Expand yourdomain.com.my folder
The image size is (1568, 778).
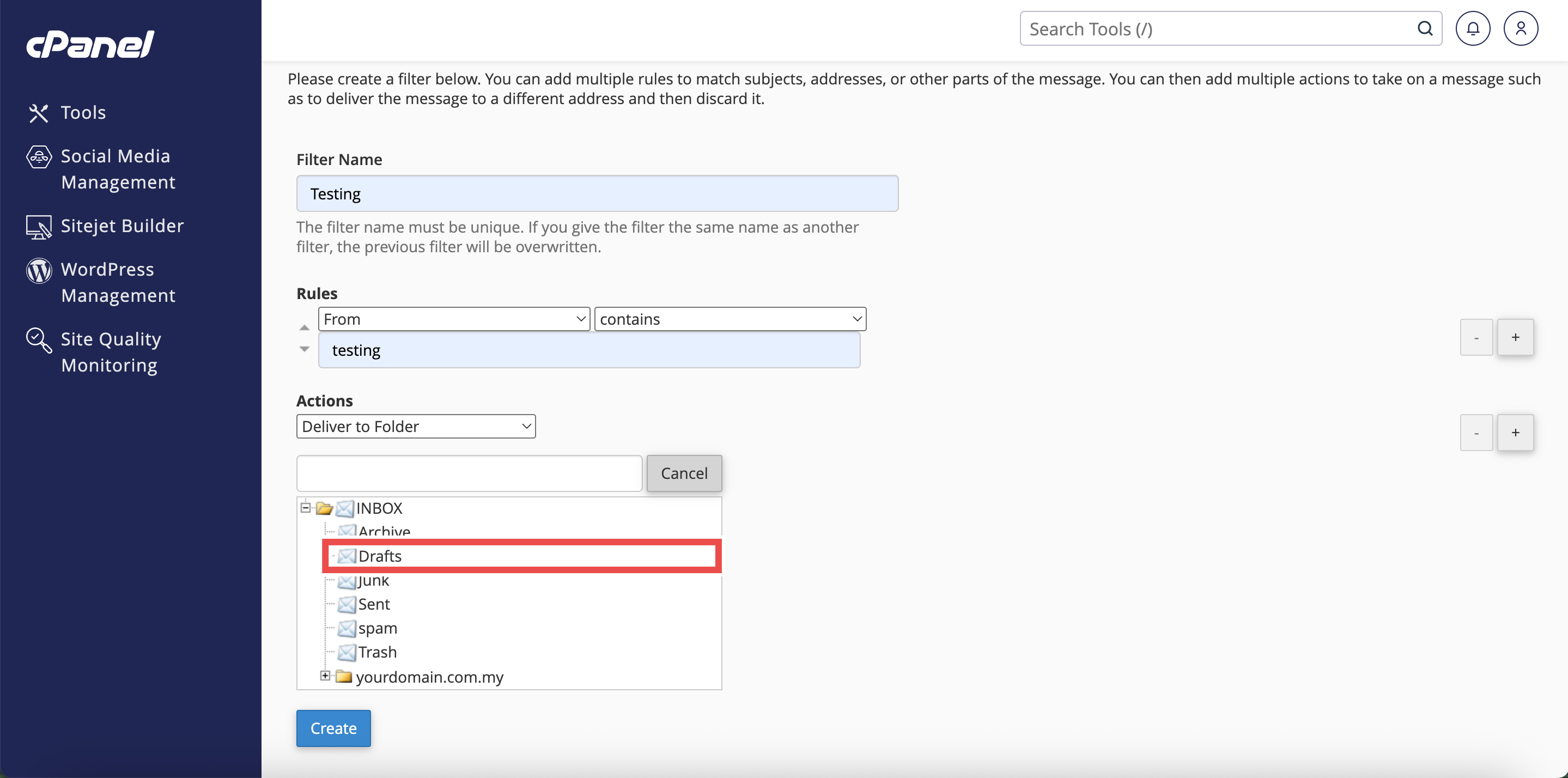point(325,675)
